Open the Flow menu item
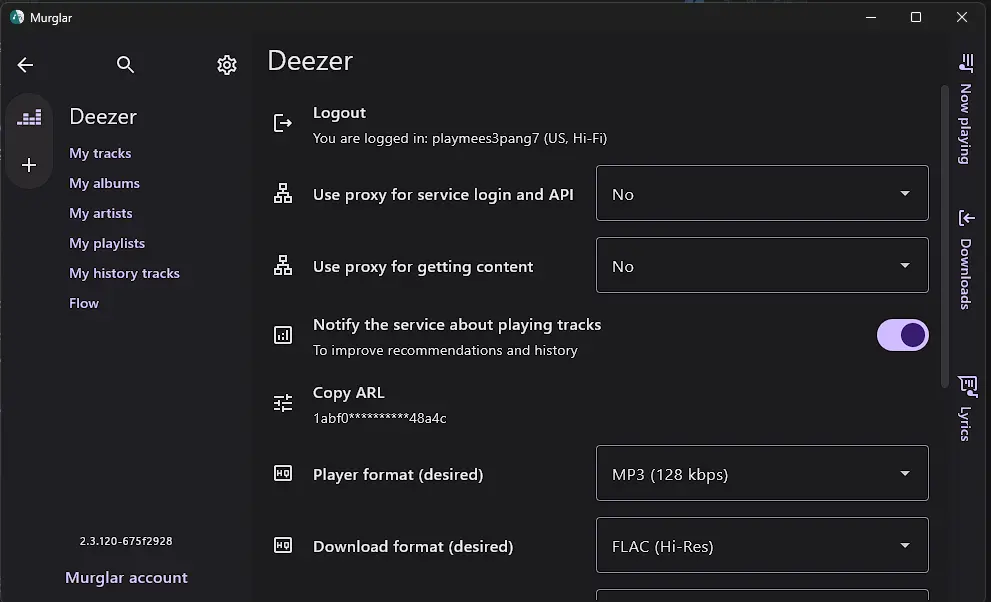This screenshot has width=991, height=602. [x=83, y=303]
